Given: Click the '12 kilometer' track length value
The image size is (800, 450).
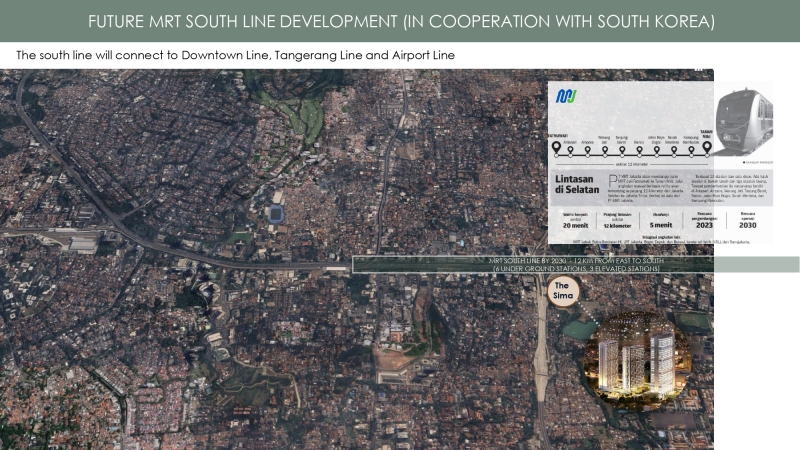Looking at the screenshot, I should tap(617, 226).
